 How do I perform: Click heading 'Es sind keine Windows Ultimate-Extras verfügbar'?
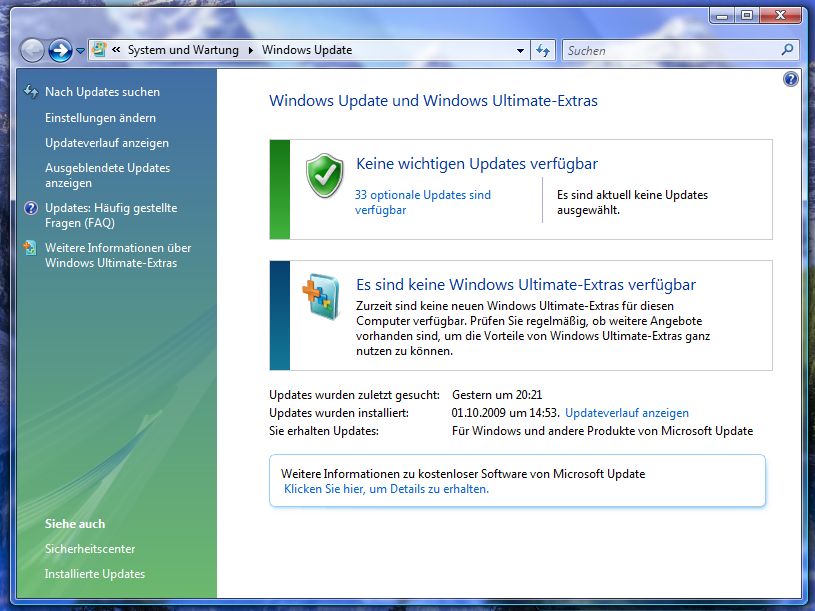(525, 285)
